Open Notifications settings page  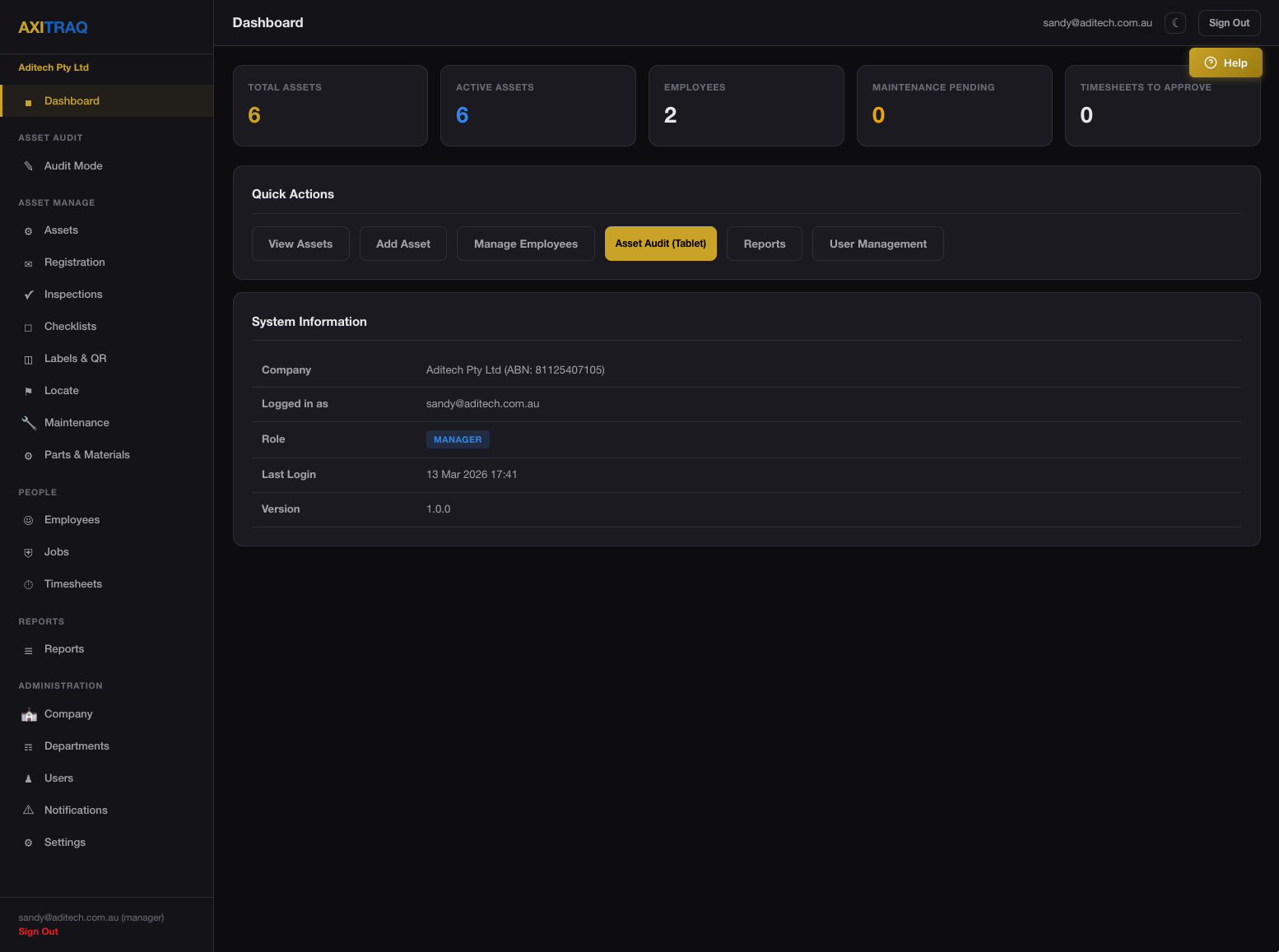[107, 810]
